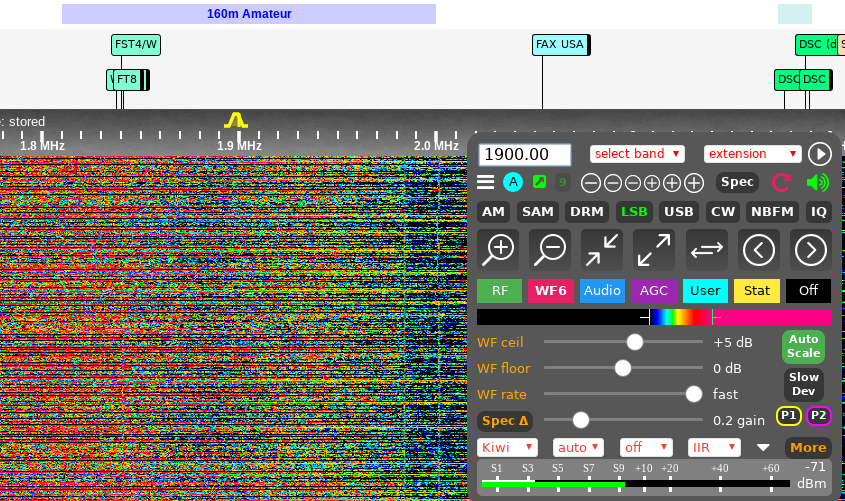The image size is (845, 501).
Task: Click the zoom in magnifier icon
Action: point(497,249)
